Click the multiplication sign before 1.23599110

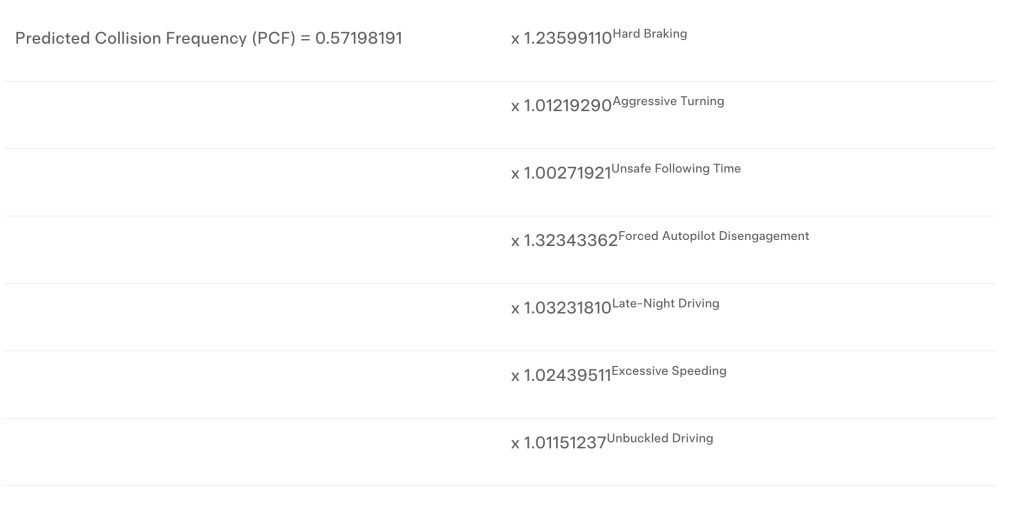[515, 40]
